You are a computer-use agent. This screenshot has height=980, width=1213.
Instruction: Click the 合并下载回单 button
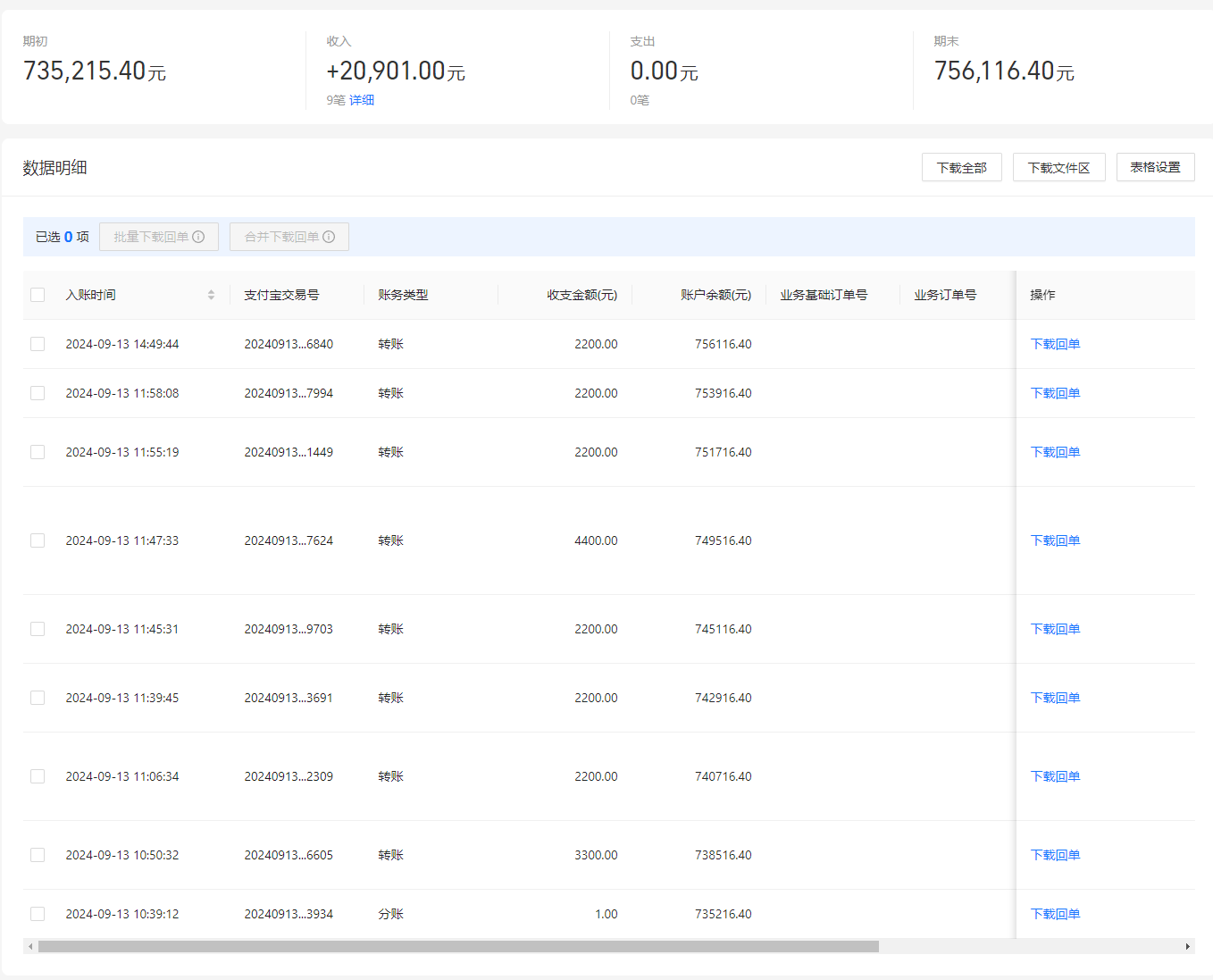tap(289, 237)
